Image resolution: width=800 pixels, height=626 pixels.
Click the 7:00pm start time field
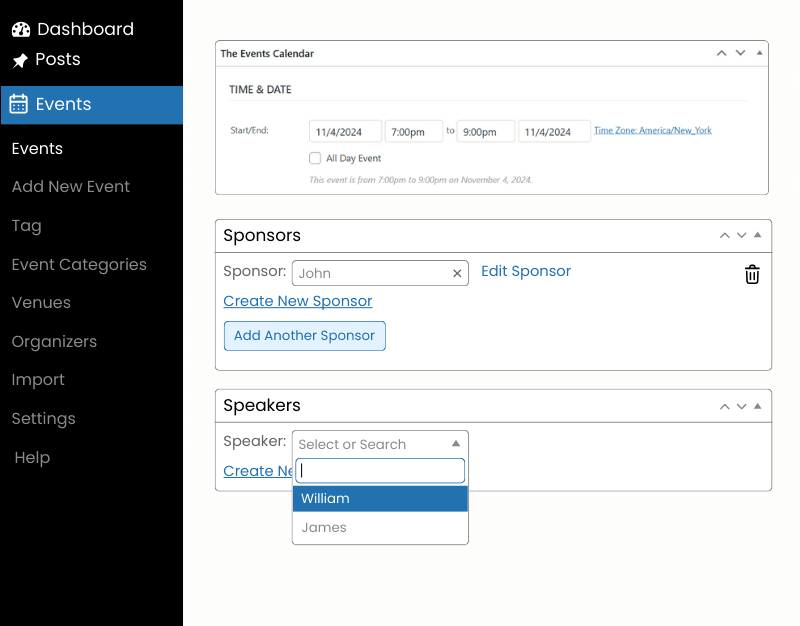pos(413,131)
